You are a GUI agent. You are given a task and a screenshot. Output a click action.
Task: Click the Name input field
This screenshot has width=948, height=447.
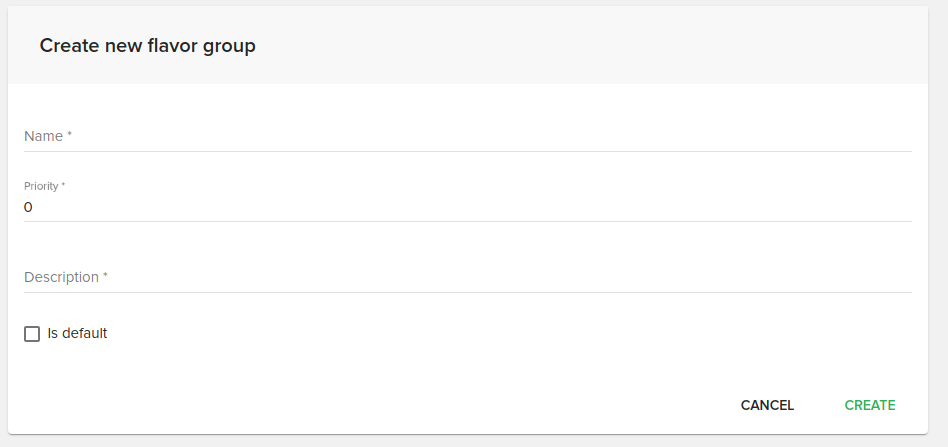[467, 136]
